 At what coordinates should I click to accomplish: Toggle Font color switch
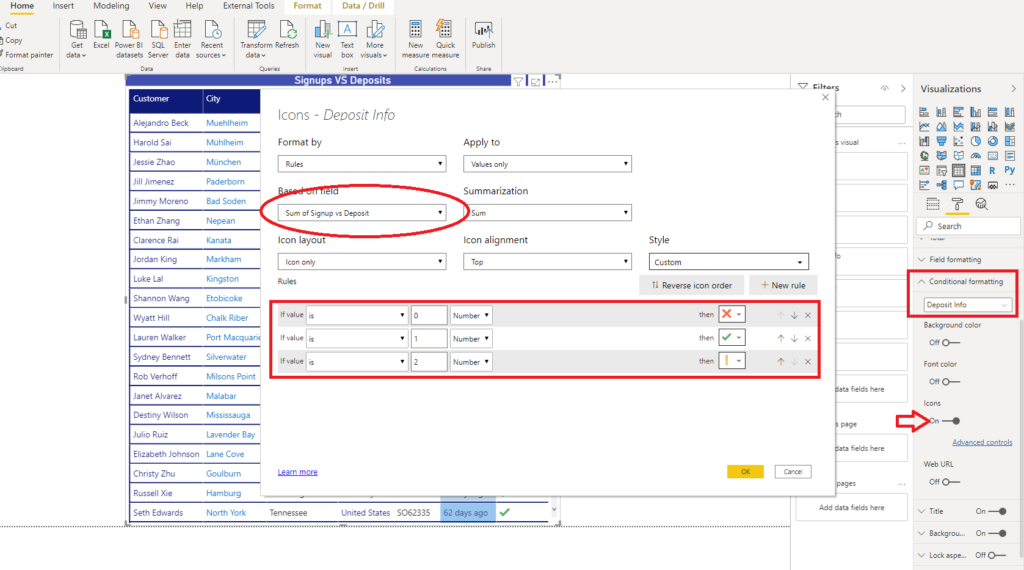[x=951, y=382]
